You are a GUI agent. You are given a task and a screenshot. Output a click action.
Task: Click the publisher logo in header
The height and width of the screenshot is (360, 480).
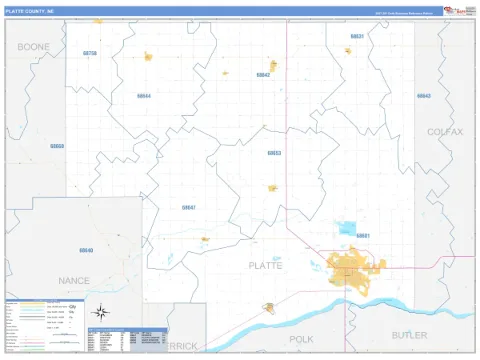coord(459,11)
